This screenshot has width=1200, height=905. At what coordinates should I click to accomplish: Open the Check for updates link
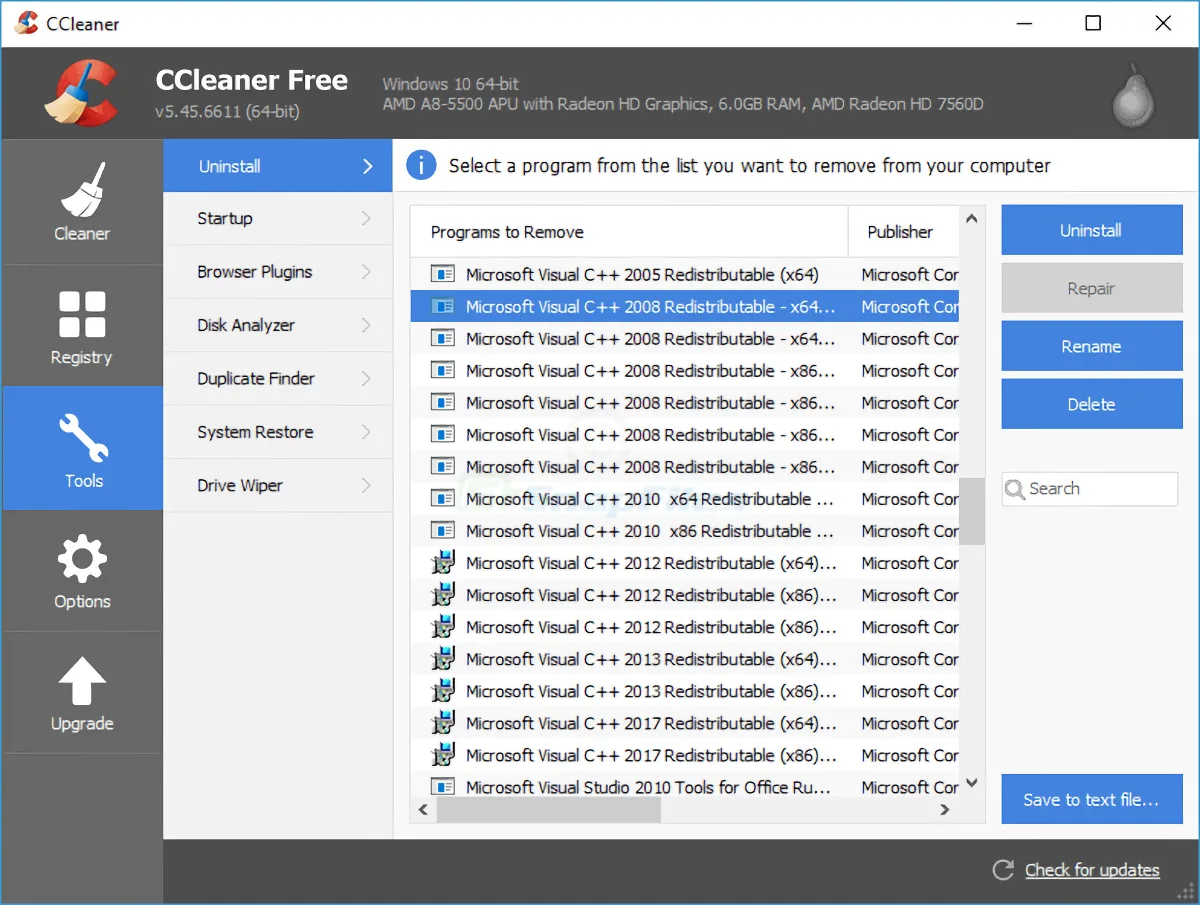coord(1092,870)
